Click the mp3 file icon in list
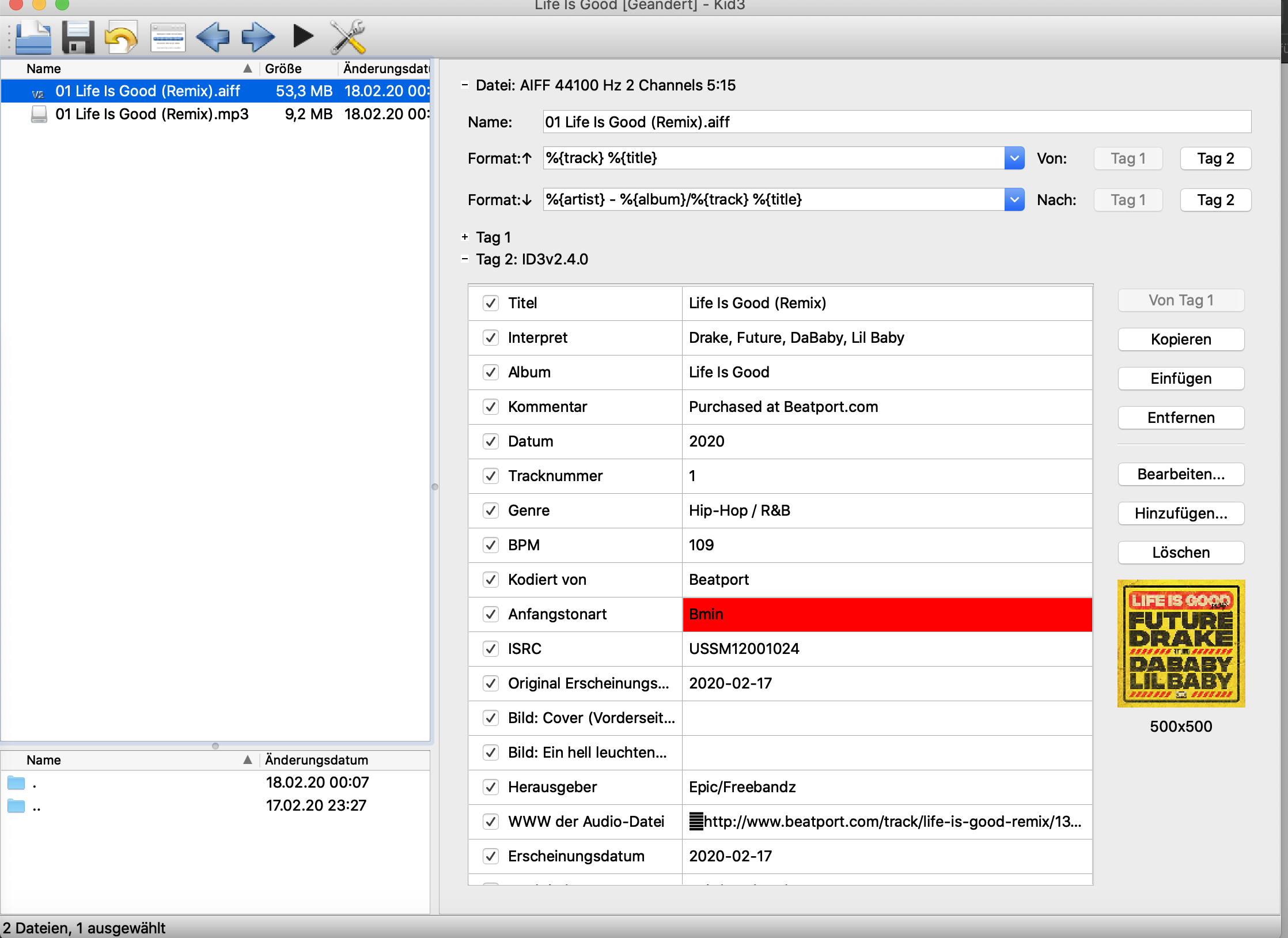Image resolution: width=1288 pixels, height=938 pixels. click(39, 114)
